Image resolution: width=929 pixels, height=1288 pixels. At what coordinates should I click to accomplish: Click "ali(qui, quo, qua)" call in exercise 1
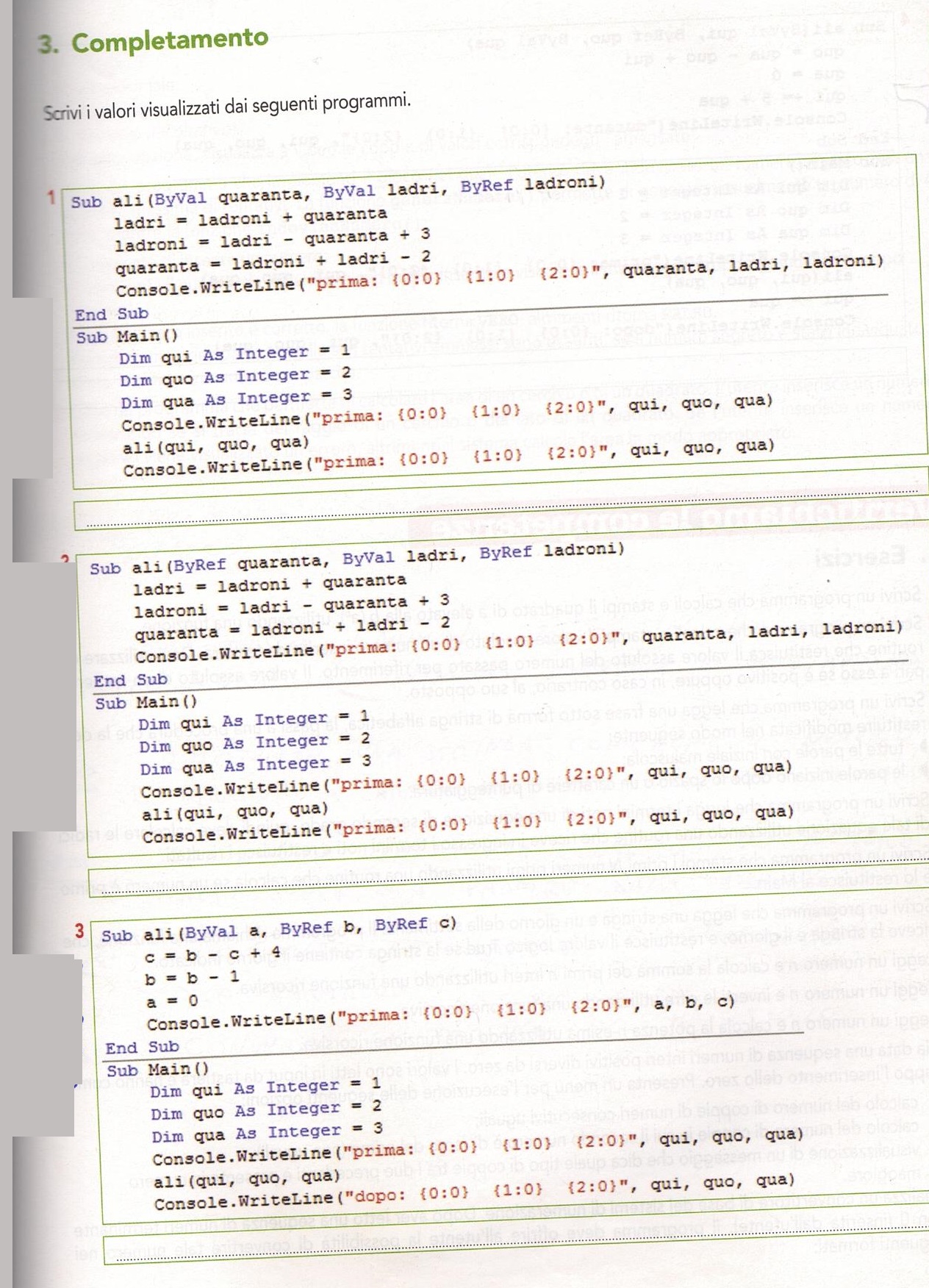coord(216,445)
